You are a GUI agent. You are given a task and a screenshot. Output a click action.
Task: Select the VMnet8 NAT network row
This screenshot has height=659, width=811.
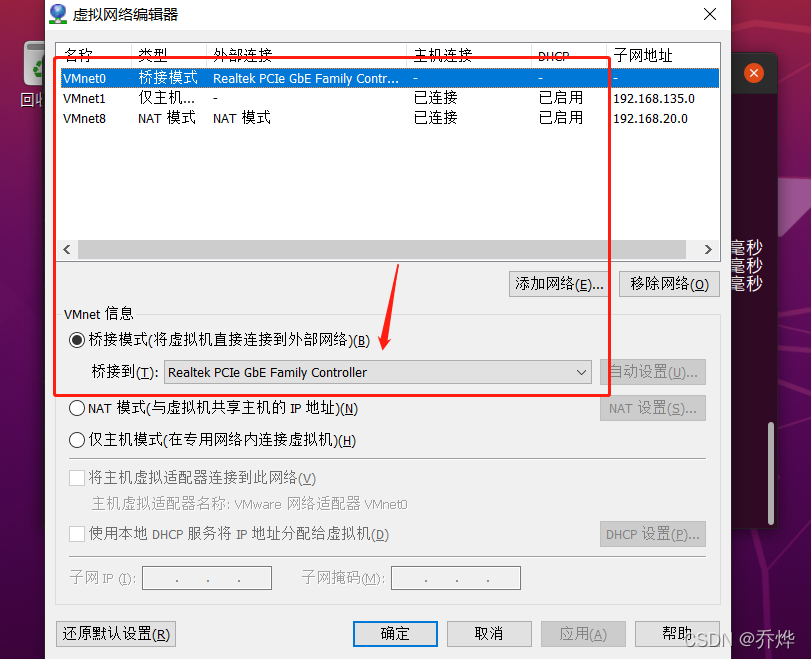tap(389, 118)
